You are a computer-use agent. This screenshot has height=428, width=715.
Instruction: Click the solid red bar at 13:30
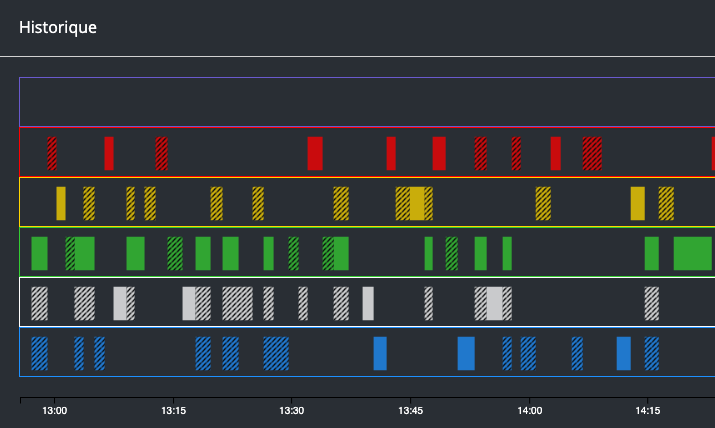tap(315, 153)
